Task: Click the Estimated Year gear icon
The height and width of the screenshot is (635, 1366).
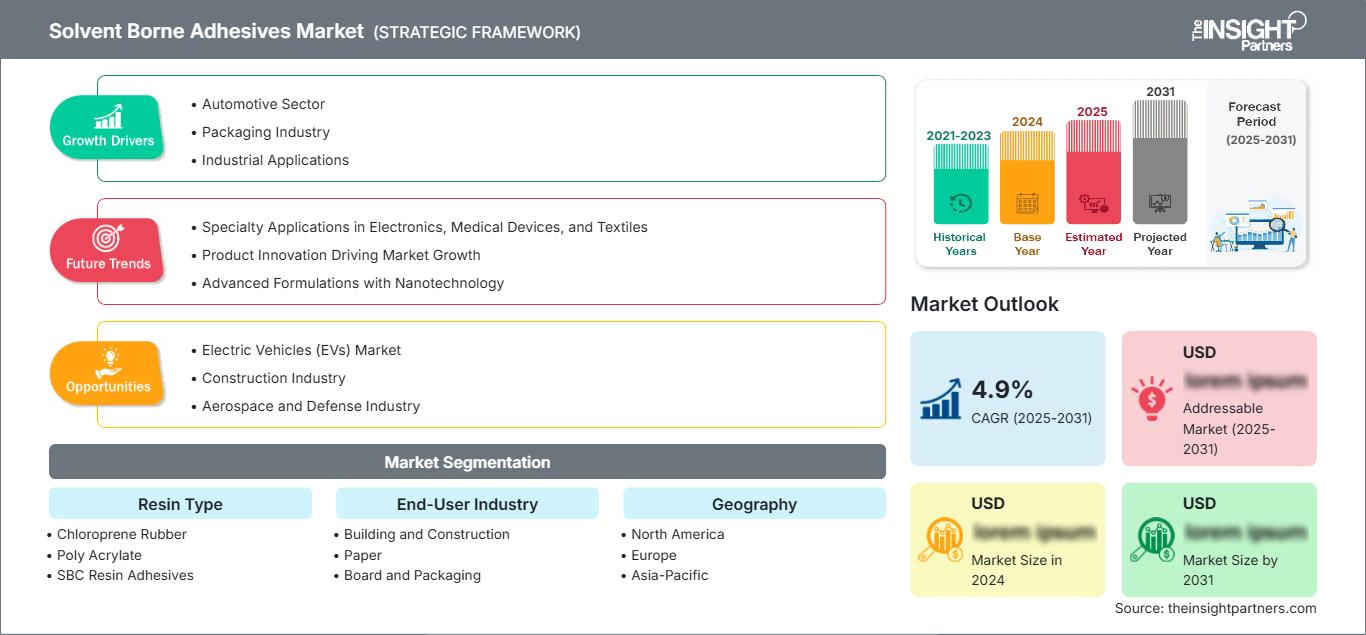Action: pyautogui.click(x=1093, y=204)
